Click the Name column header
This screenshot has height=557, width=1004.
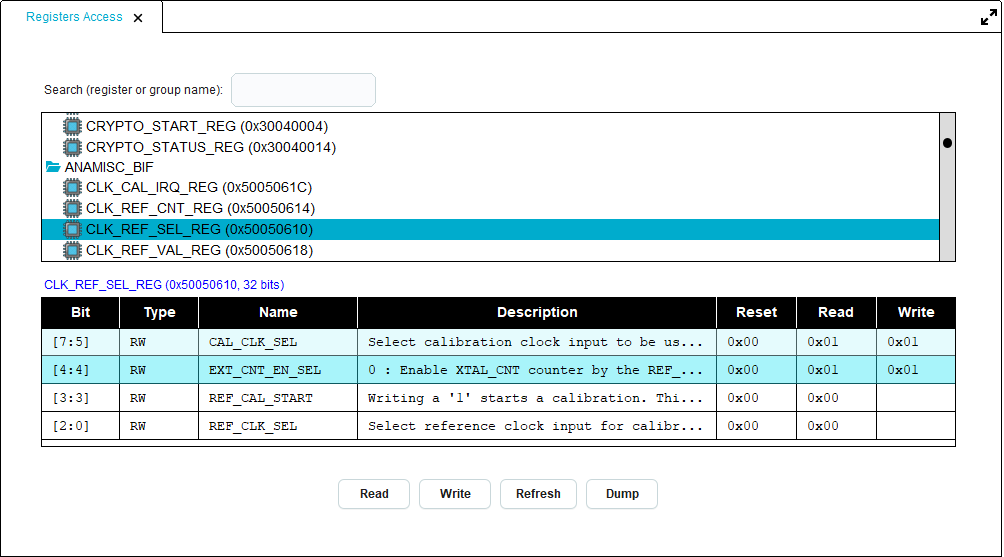coord(278,312)
